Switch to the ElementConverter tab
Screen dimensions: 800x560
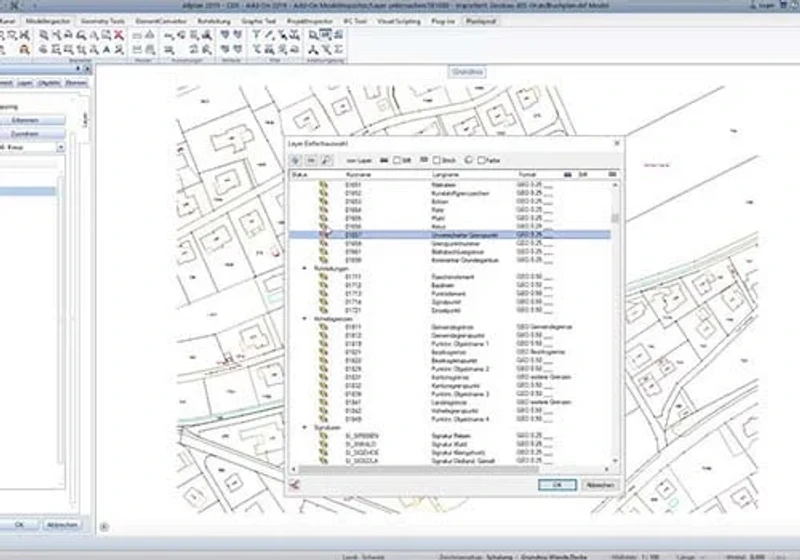[161, 21]
